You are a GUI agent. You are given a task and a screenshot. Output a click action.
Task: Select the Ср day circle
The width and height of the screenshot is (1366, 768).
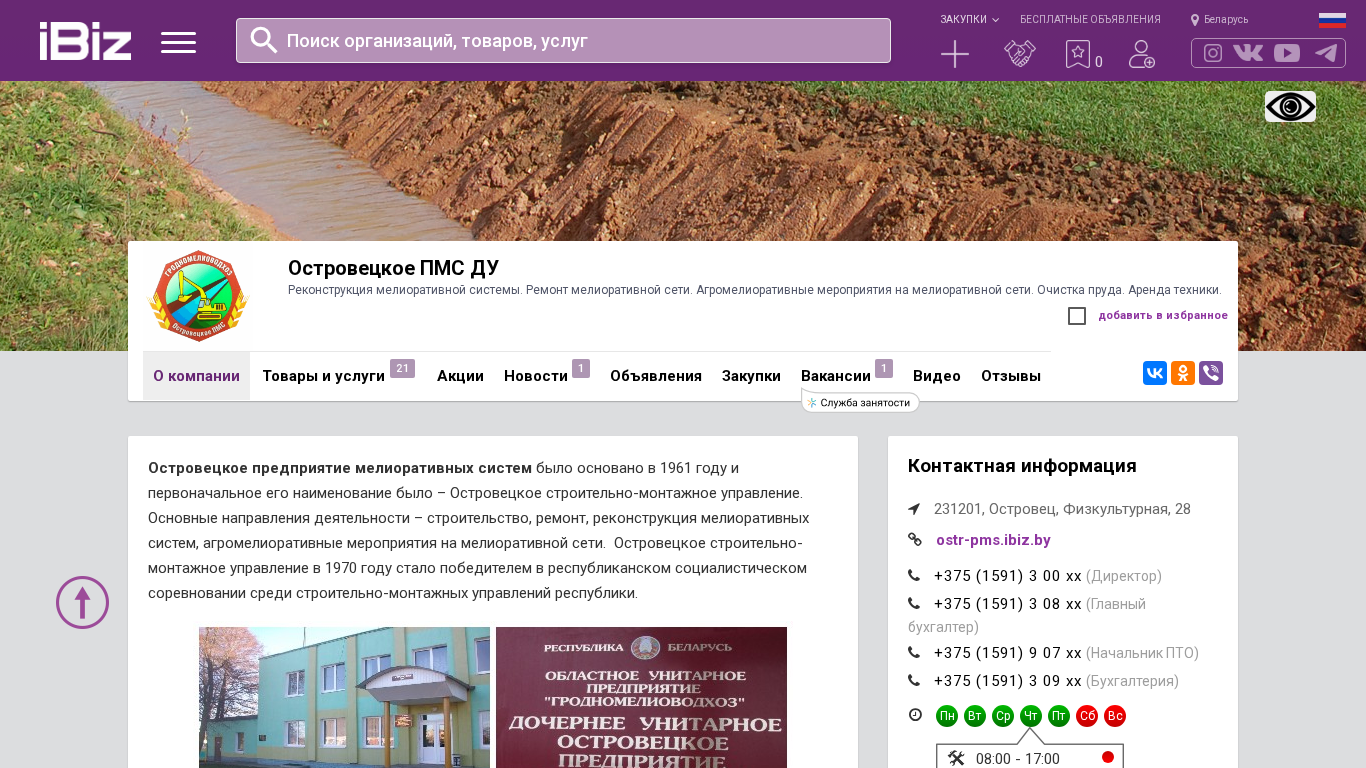click(x=1003, y=716)
